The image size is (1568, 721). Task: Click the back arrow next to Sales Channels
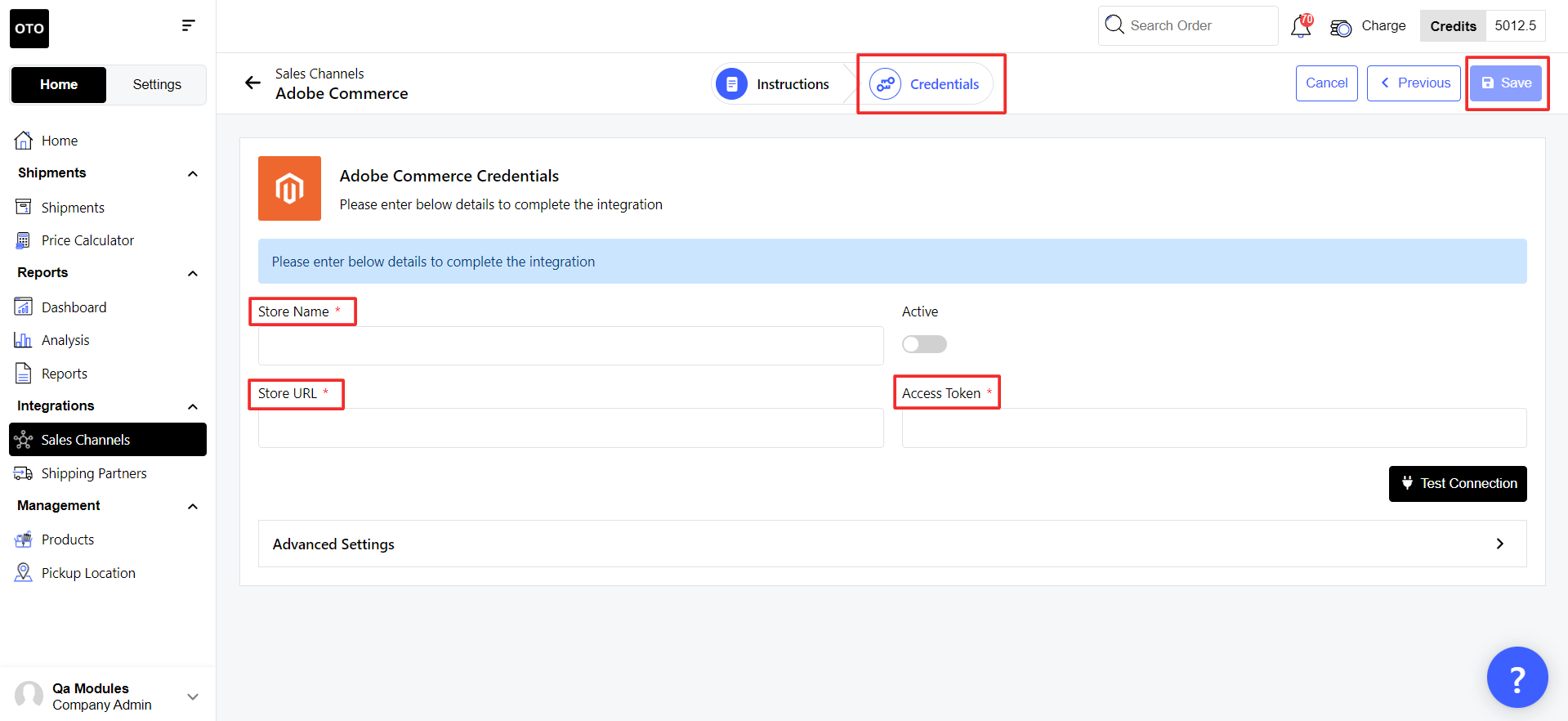(x=253, y=83)
